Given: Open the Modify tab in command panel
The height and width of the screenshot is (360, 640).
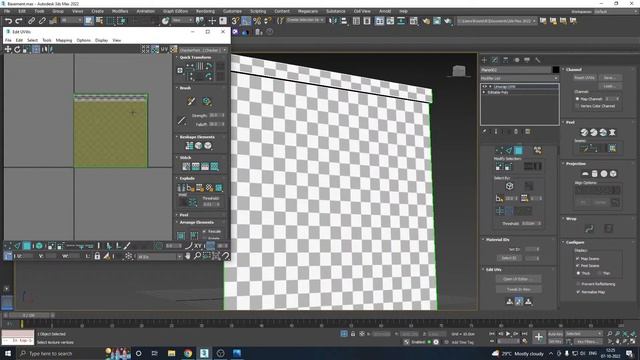Looking at the screenshot, I should coord(495,60).
